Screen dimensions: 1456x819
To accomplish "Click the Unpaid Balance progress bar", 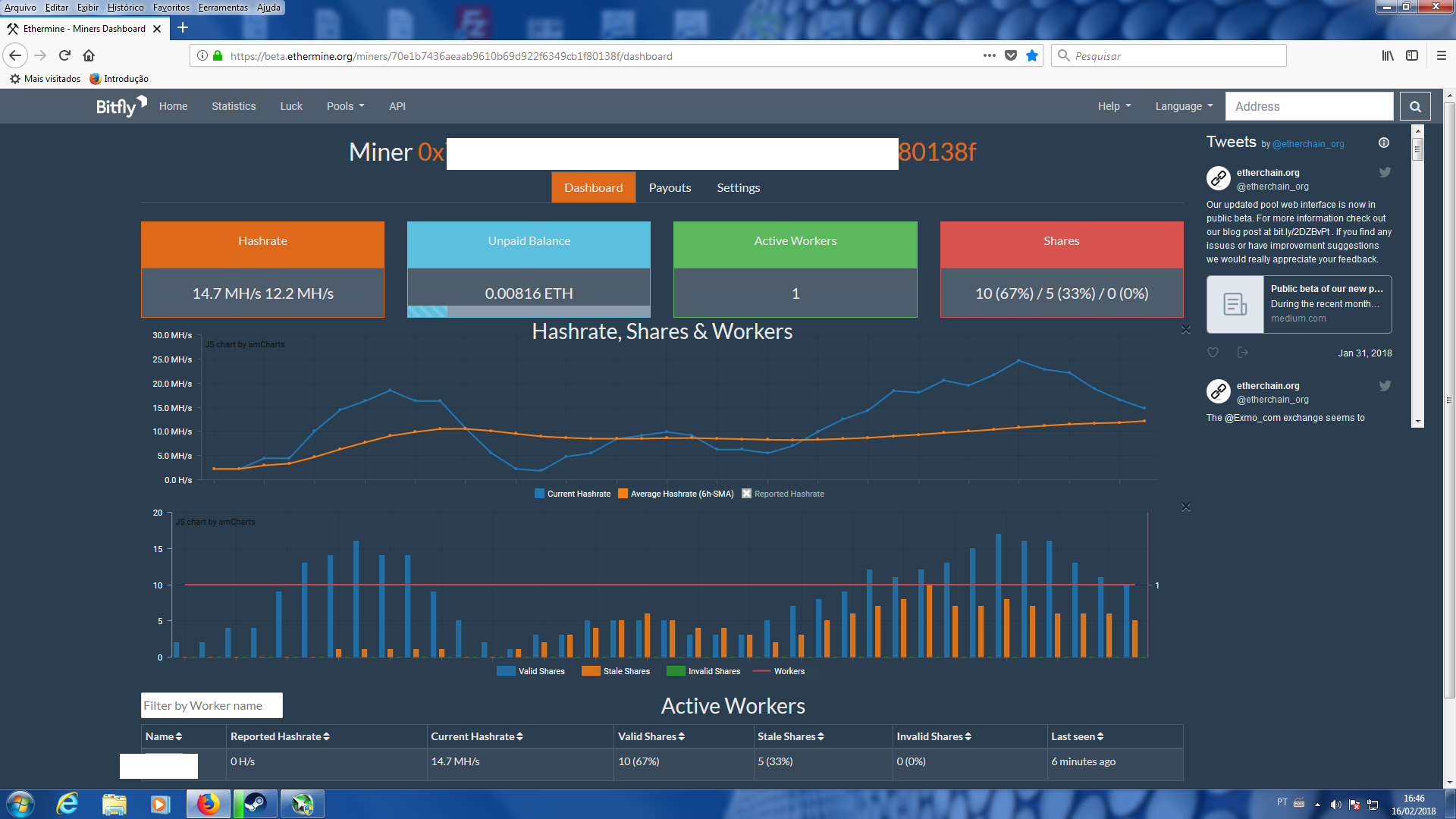I will point(529,311).
